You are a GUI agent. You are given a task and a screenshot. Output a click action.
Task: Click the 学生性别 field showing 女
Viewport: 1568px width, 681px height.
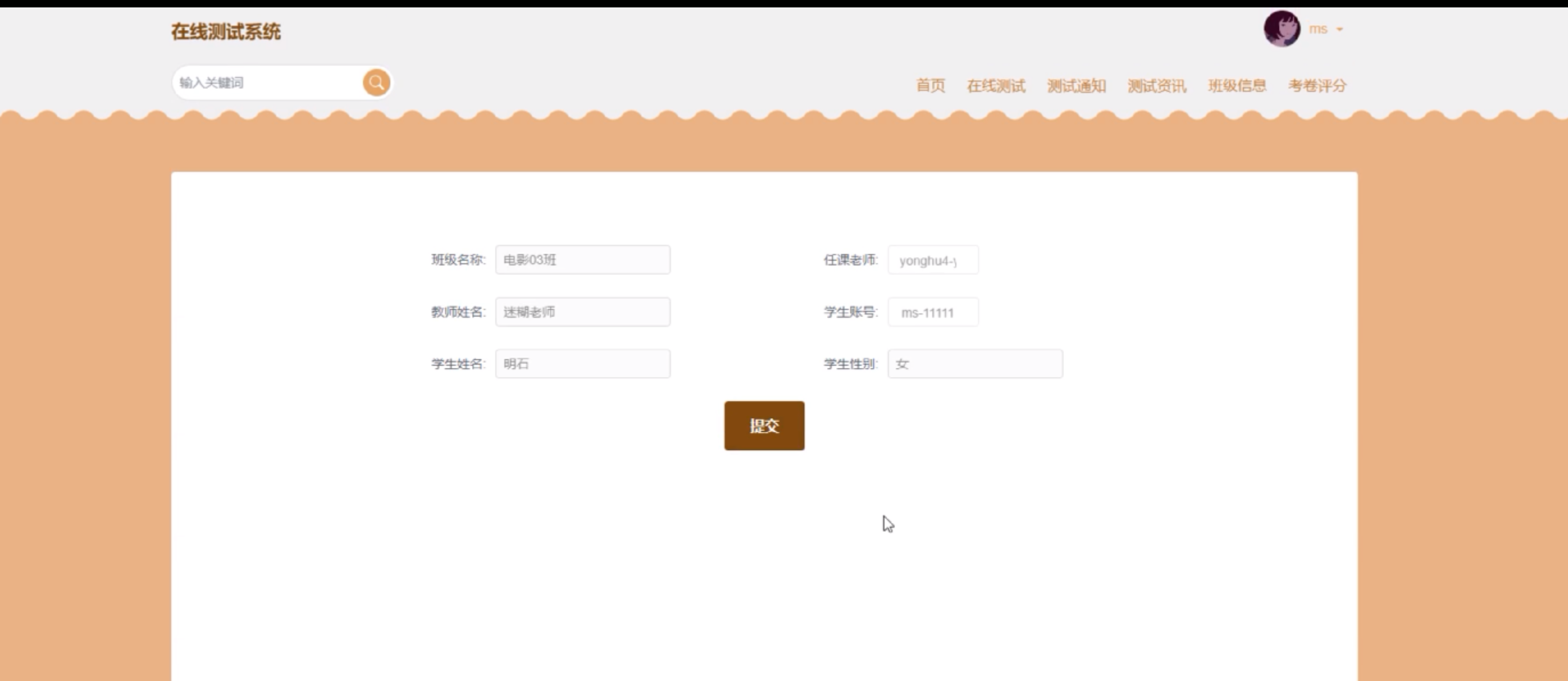click(x=975, y=364)
